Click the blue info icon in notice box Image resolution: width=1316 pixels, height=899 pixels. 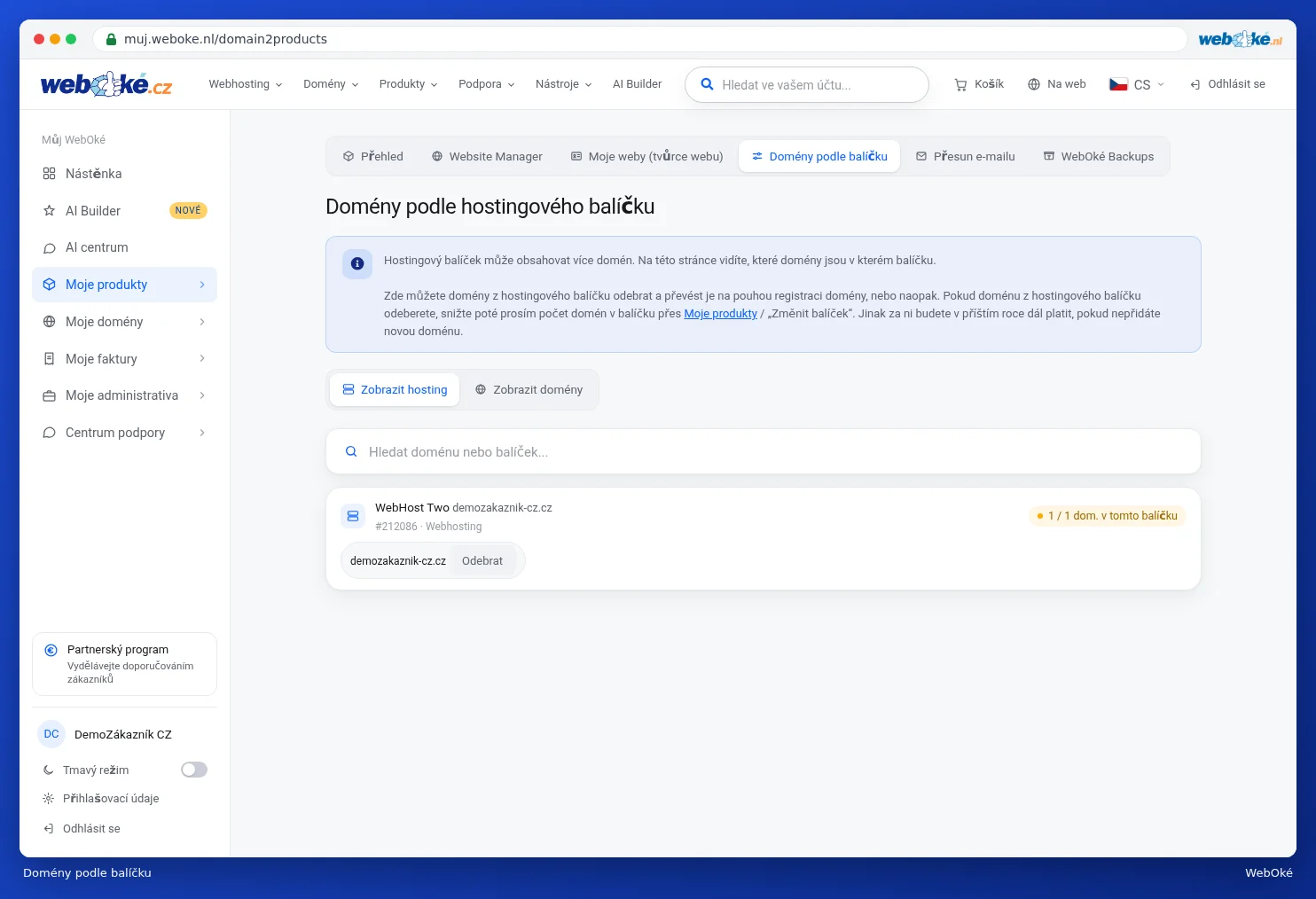357,263
